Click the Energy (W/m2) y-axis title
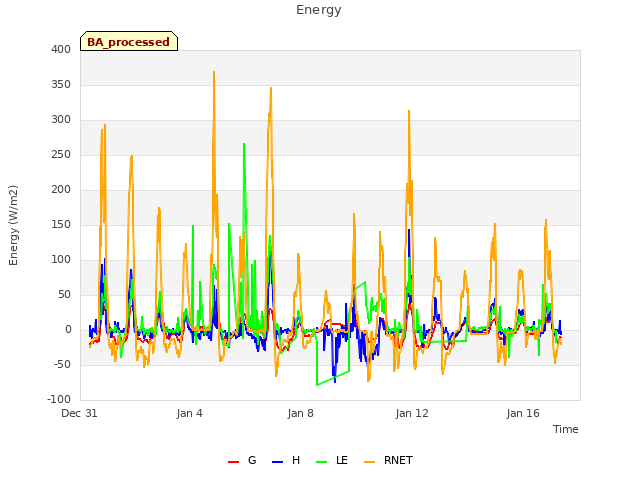640x480 pixels. pyautogui.click(x=13, y=225)
